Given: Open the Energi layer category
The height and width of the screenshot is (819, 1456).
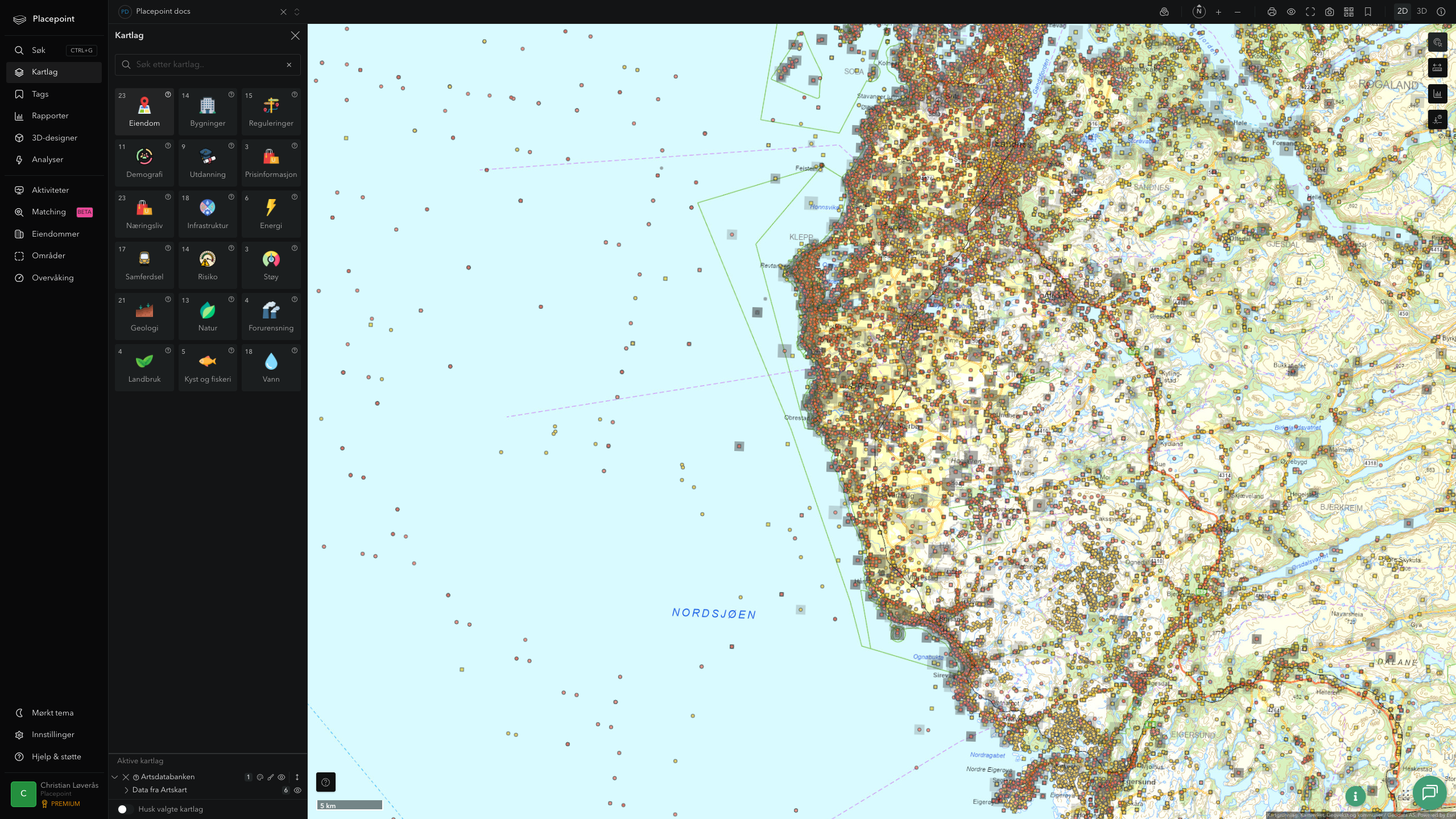Looking at the screenshot, I should click(x=271, y=214).
